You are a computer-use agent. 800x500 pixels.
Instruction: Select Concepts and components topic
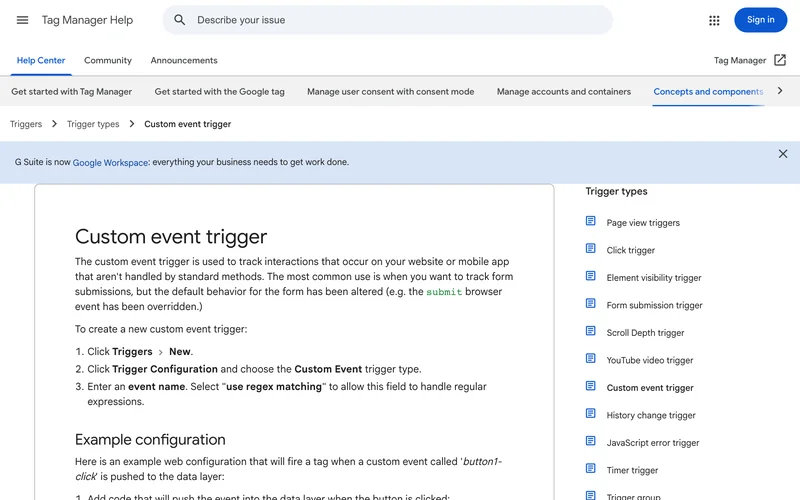point(708,92)
